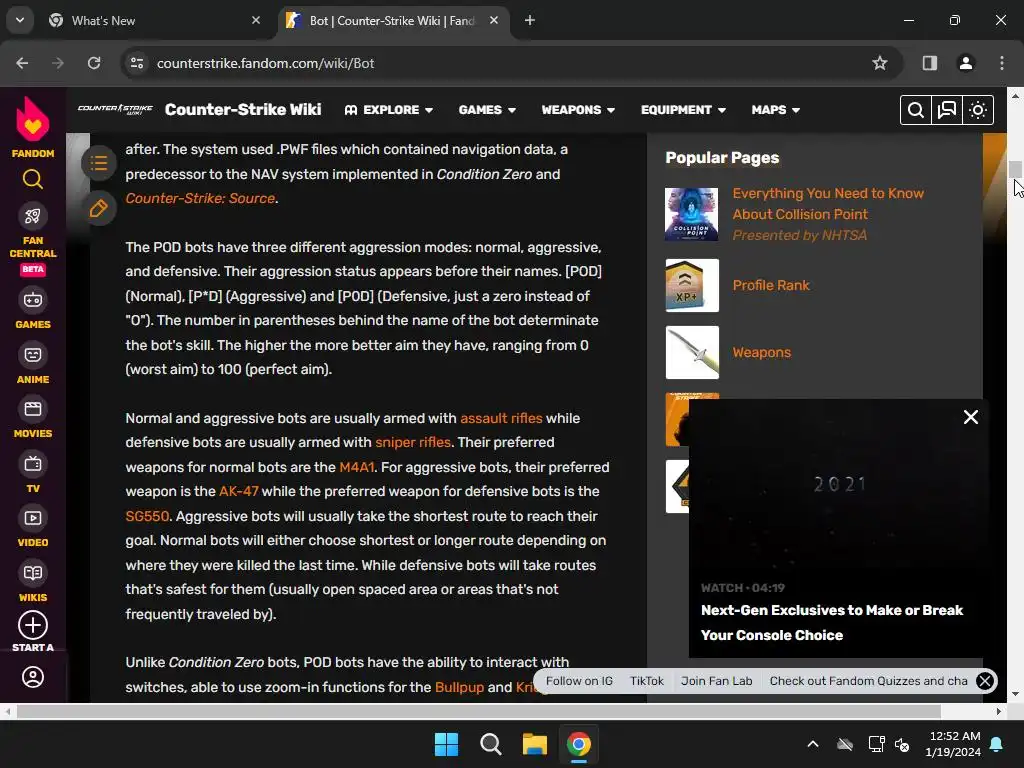This screenshot has height=768, width=1024.
Task: Open the wiki discussions speech bubble icon
Action: (x=947, y=110)
